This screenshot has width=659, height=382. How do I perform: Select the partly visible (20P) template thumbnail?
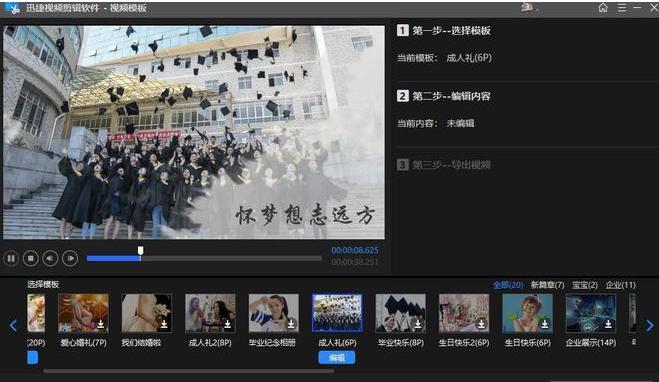pos(36,313)
